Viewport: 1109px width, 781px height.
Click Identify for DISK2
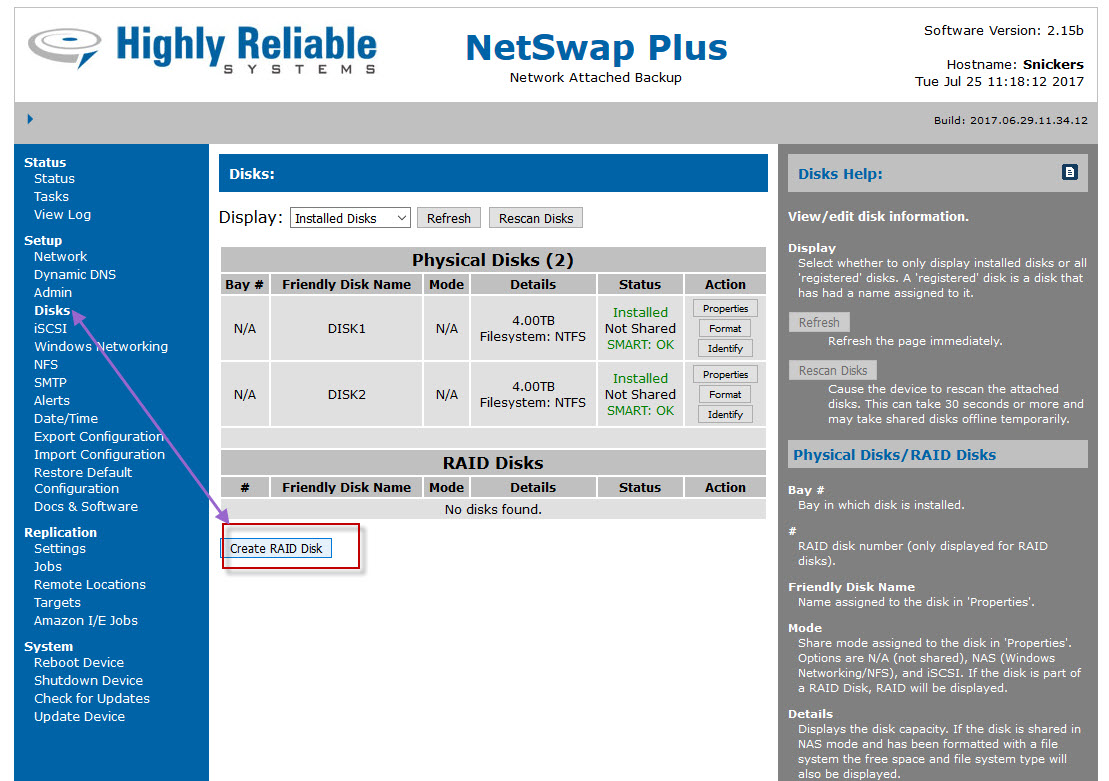point(725,414)
